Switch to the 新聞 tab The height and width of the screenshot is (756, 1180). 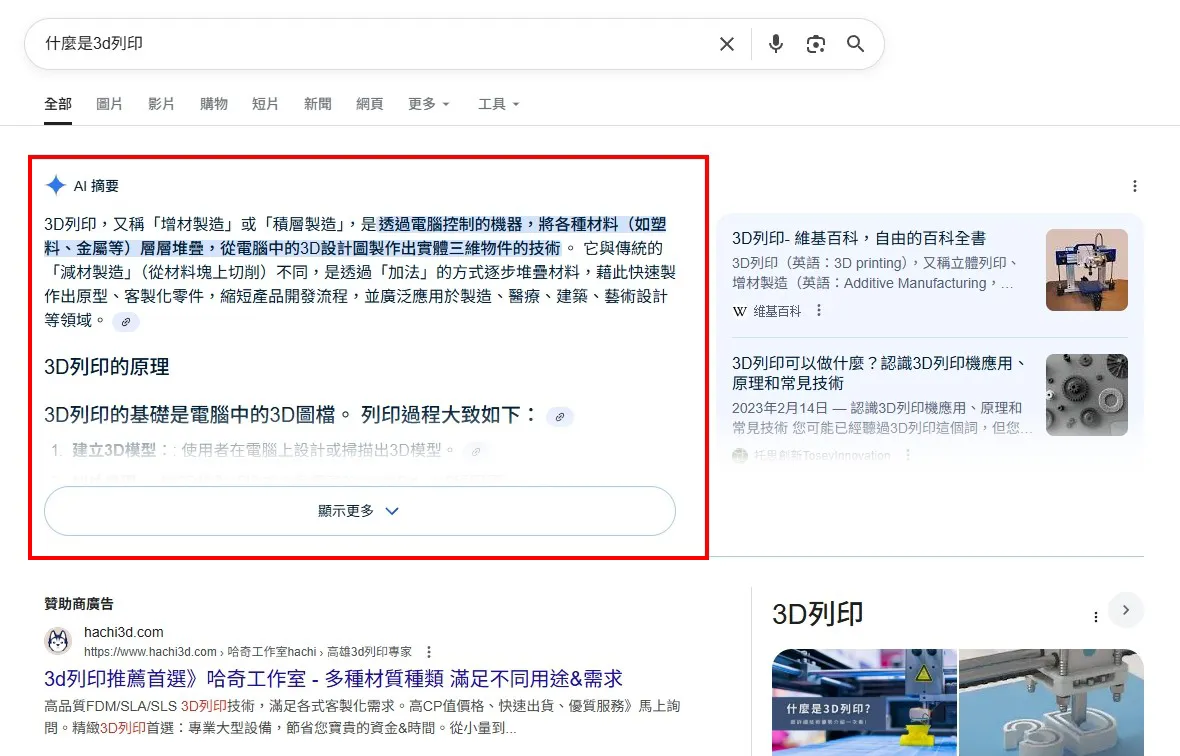coord(317,103)
